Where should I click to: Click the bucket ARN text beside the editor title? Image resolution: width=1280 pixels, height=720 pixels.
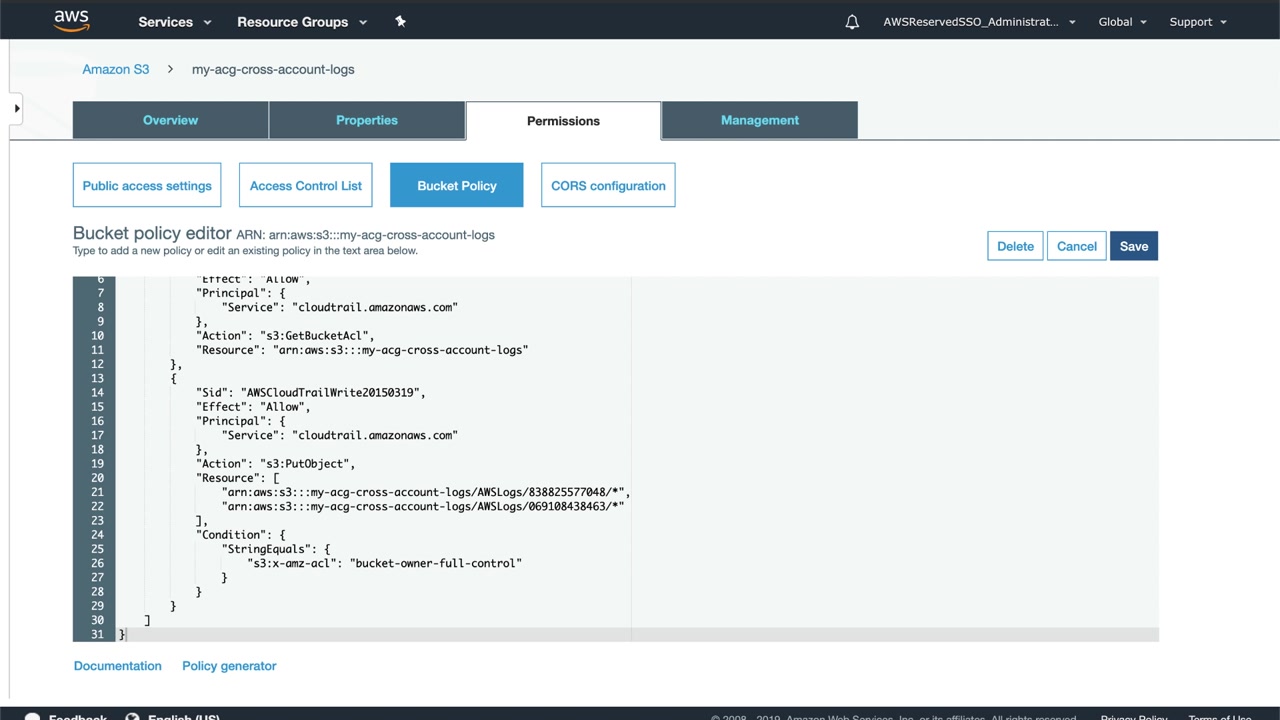(366, 235)
